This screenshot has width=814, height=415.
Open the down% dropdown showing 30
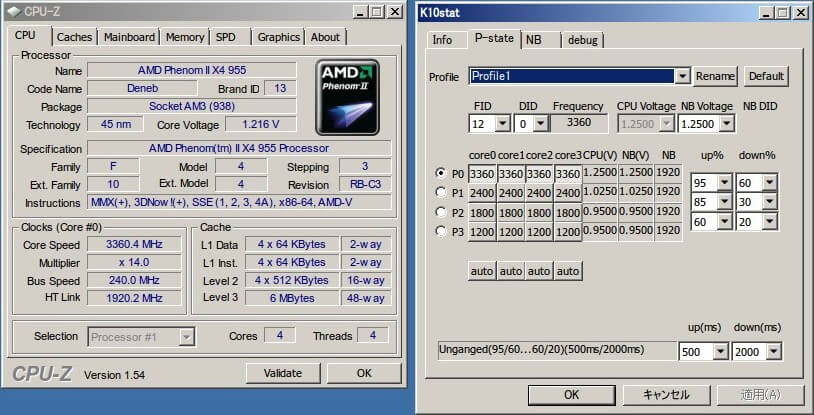pyautogui.click(x=769, y=202)
